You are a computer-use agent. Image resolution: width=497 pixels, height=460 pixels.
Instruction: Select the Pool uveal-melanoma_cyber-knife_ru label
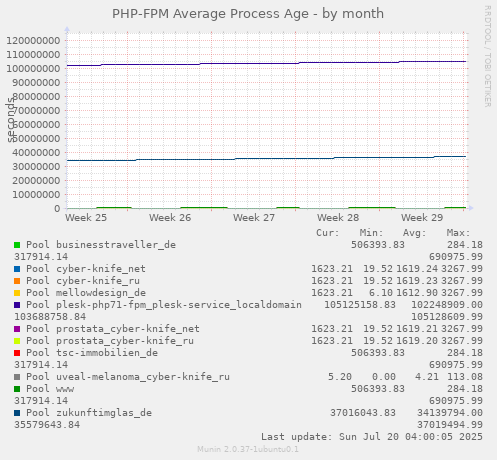tap(128, 377)
